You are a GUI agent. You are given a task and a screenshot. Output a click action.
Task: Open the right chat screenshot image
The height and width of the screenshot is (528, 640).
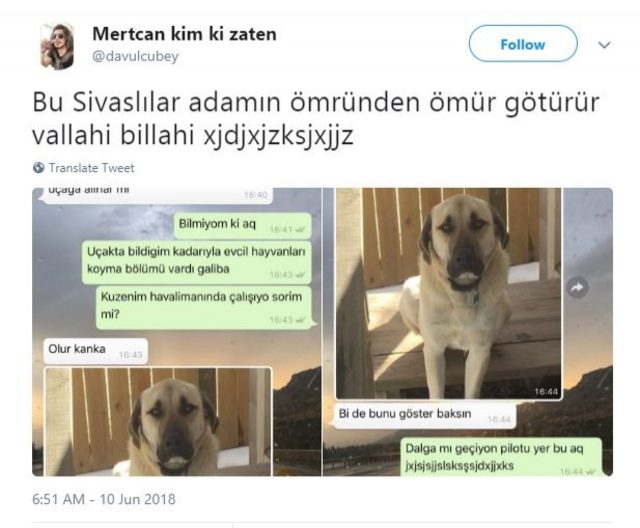pos(468,332)
